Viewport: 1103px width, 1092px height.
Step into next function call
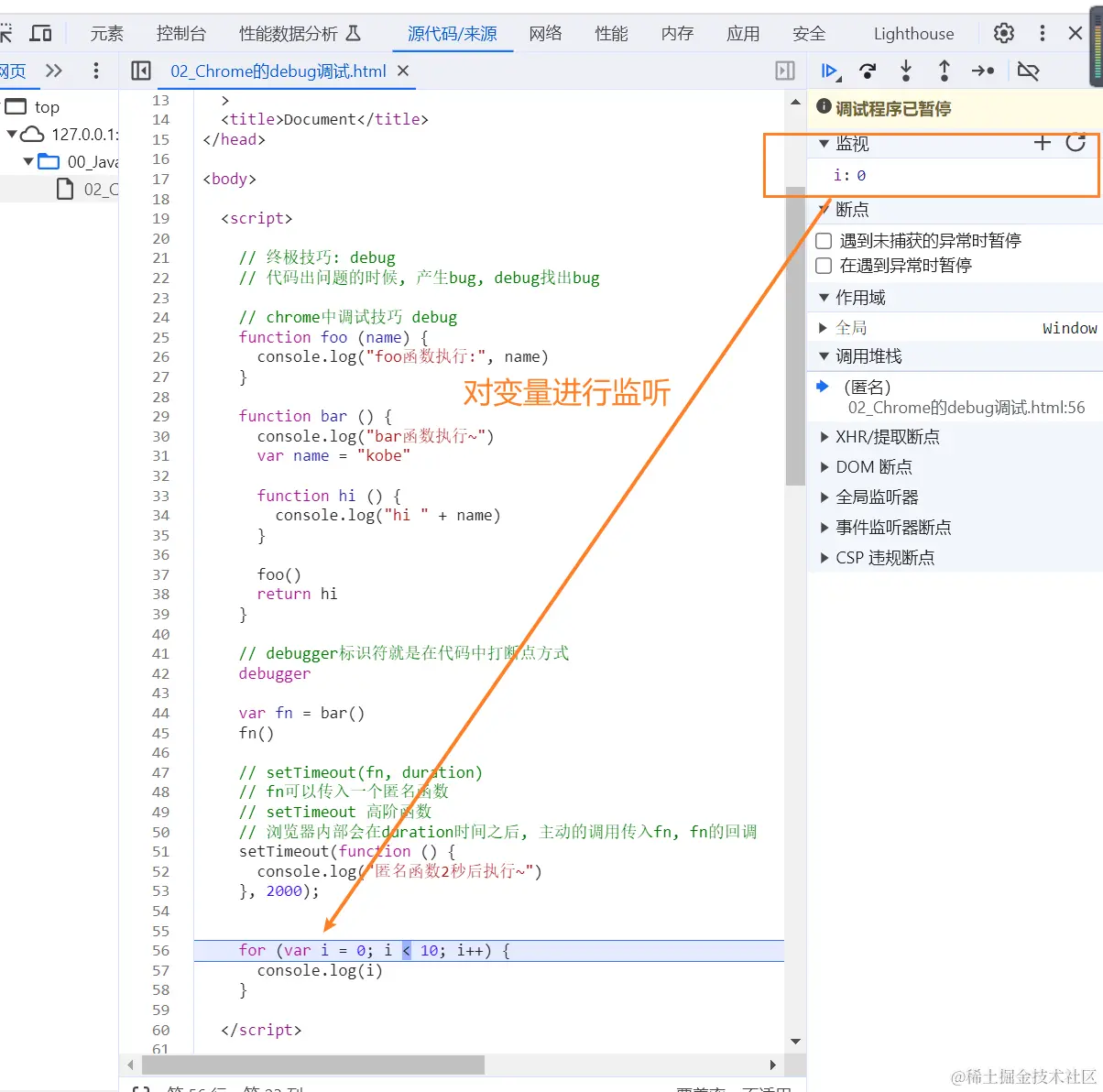click(x=906, y=71)
